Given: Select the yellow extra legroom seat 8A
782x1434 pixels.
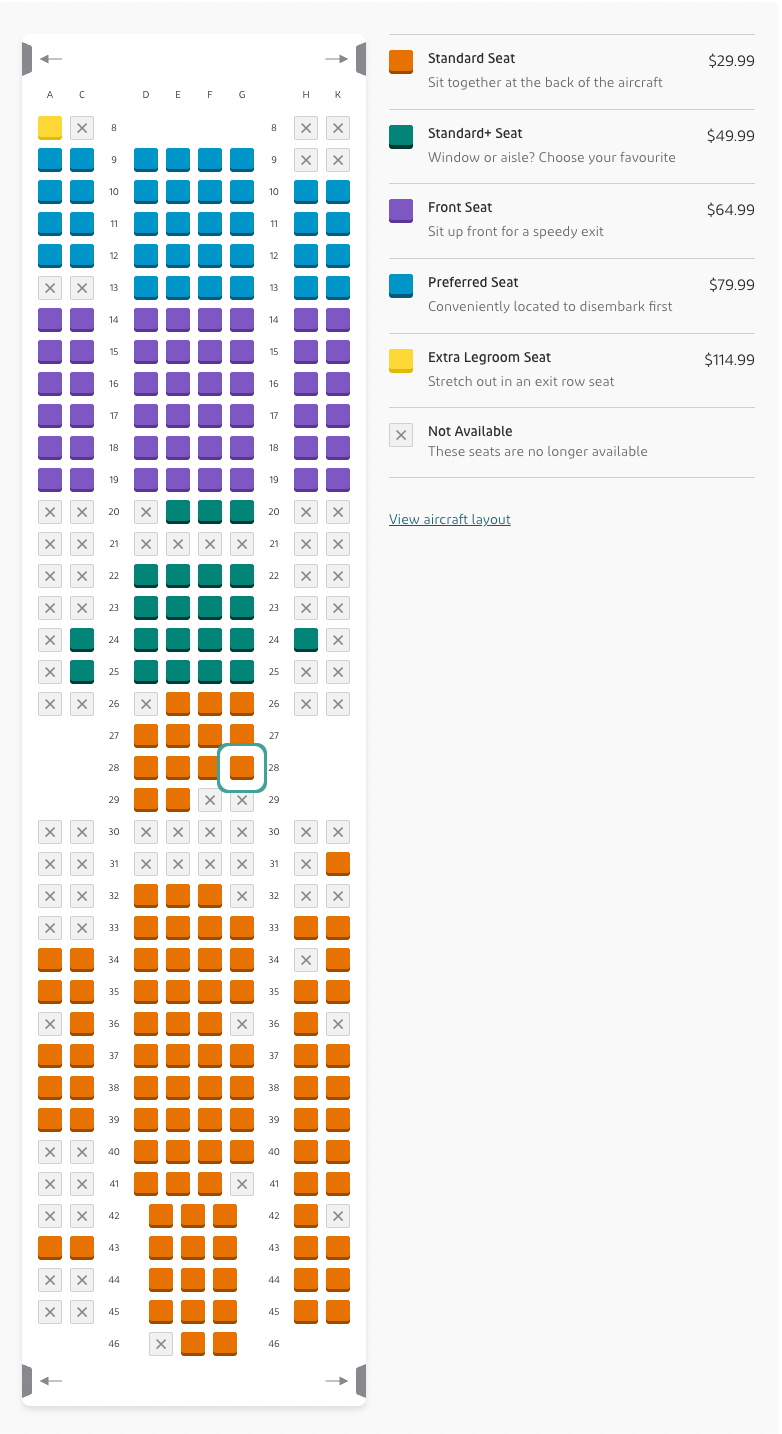Looking at the screenshot, I should (50, 128).
